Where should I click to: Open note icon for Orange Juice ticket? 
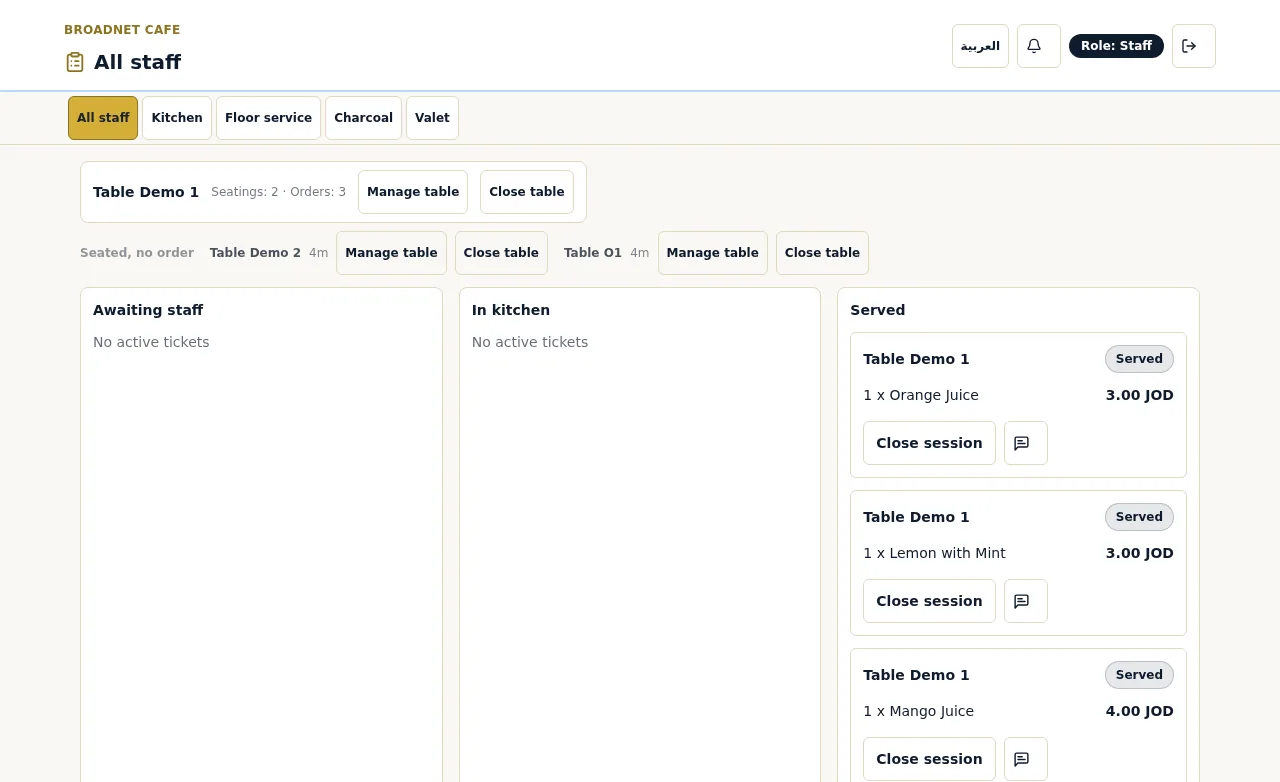click(1025, 443)
